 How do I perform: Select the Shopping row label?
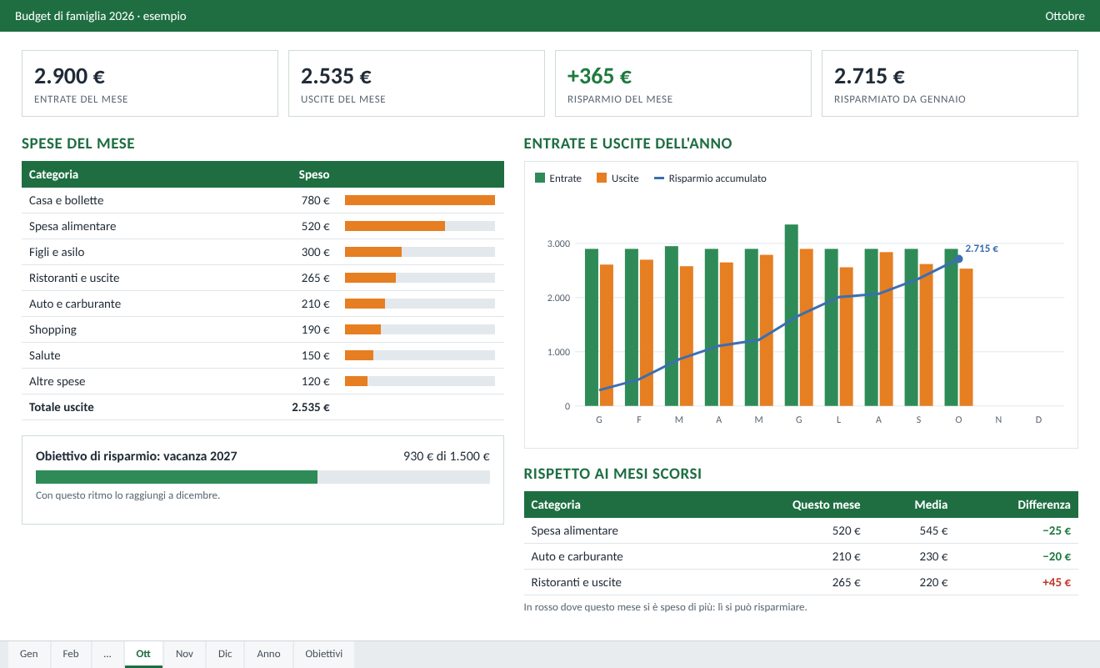[53, 329]
